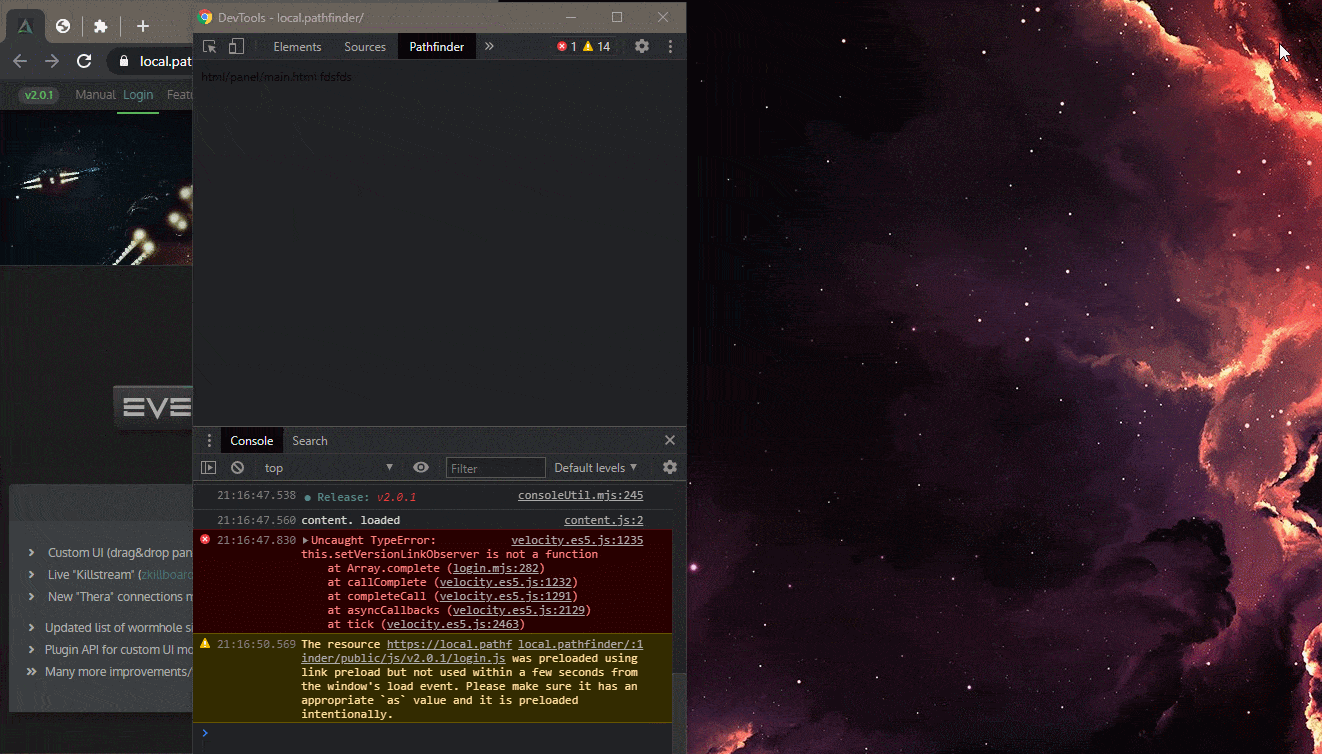The width and height of the screenshot is (1322, 754).
Task: Open the Sources tab in DevTools
Action: tap(365, 47)
